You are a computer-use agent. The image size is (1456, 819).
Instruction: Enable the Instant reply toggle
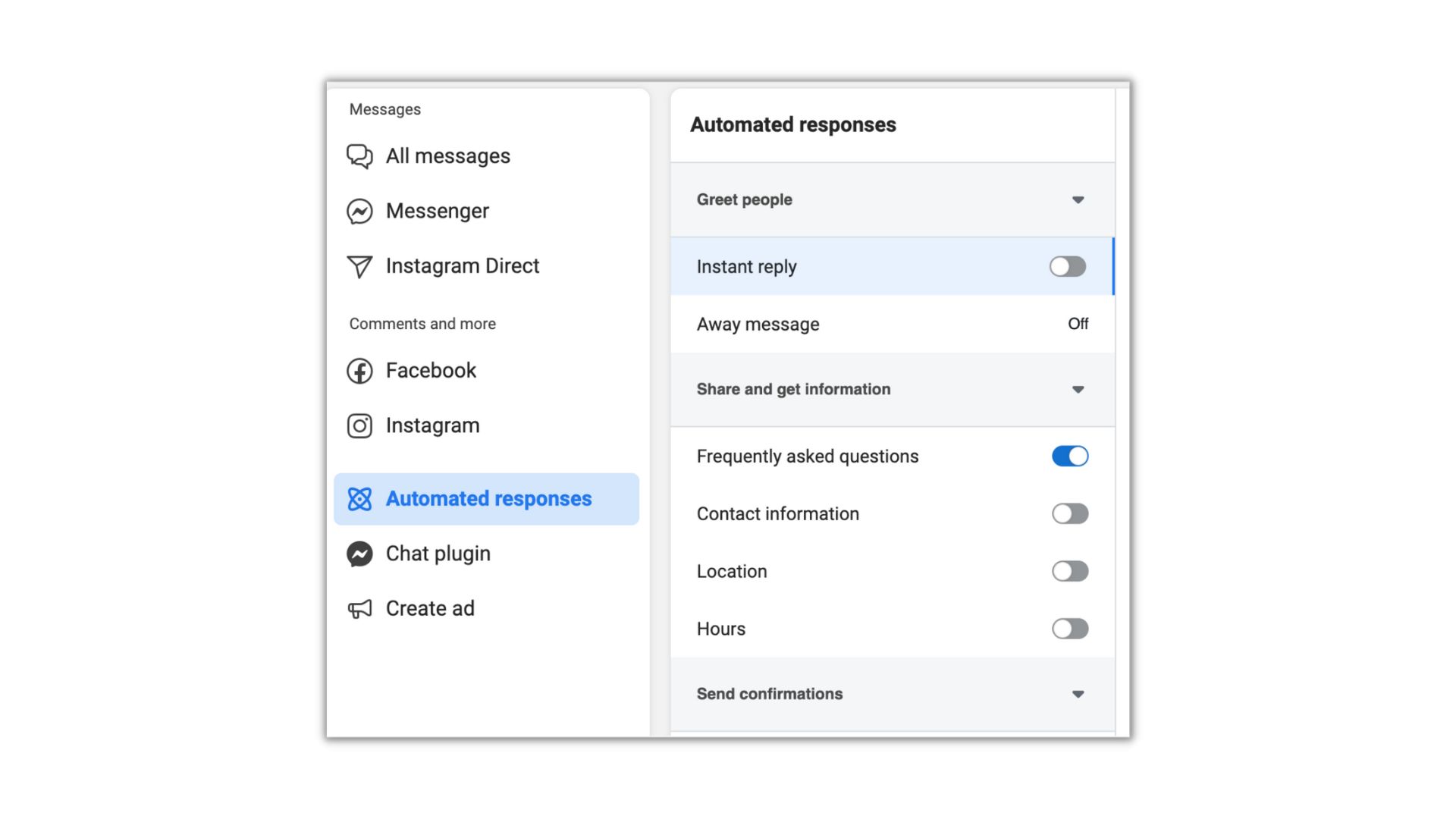(x=1067, y=266)
